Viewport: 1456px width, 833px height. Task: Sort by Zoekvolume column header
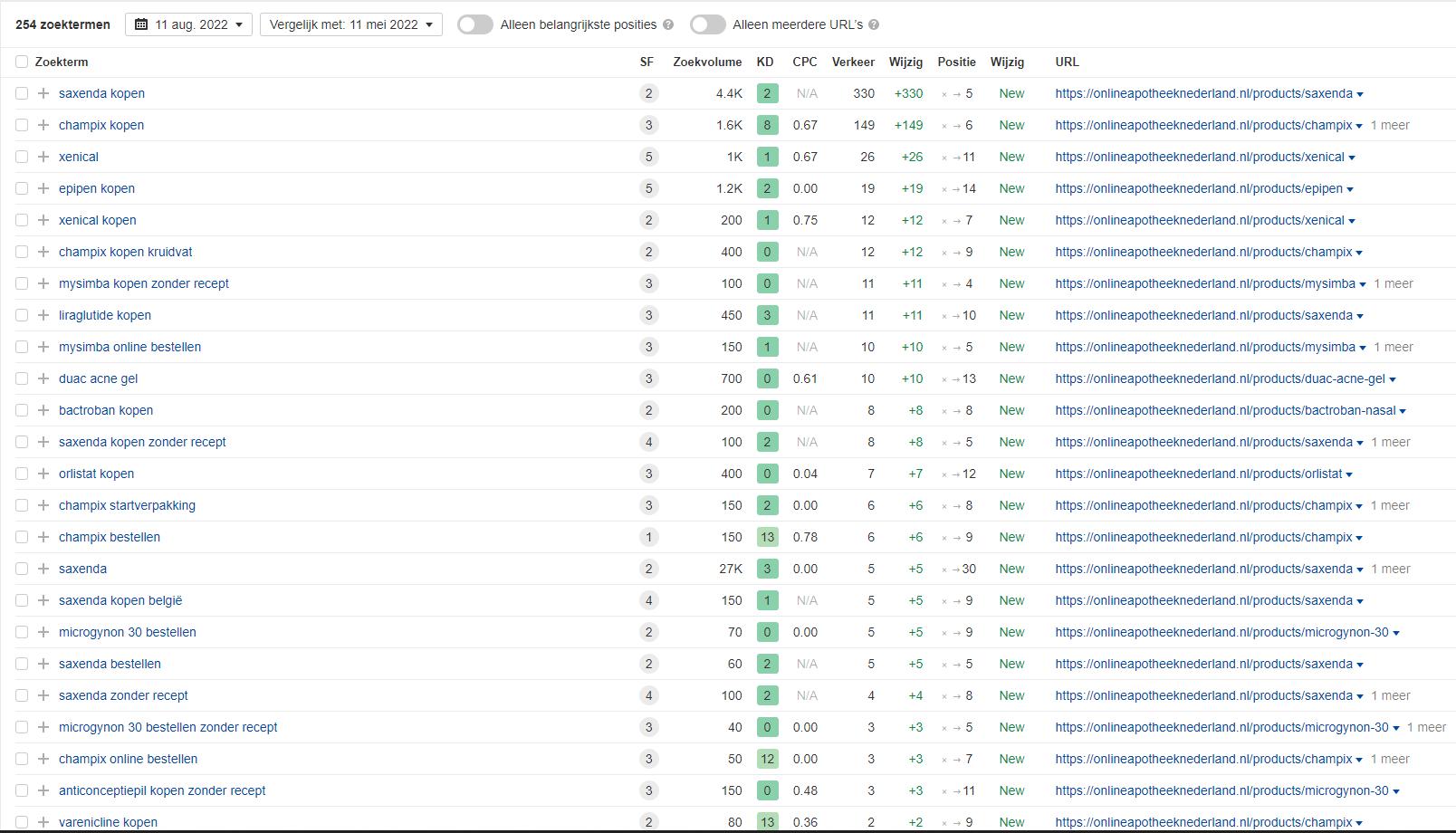pyautogui.click(x=707, y=62)
